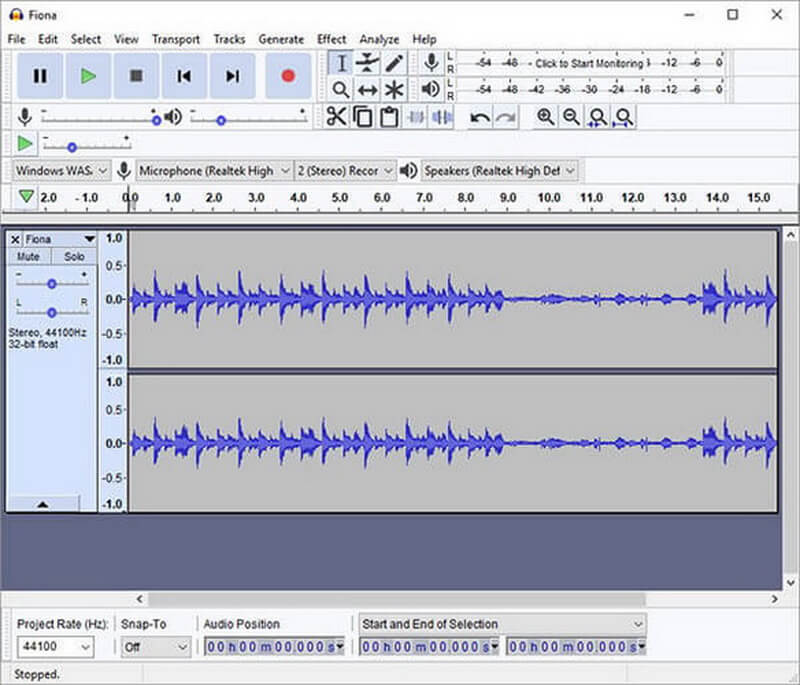Paste audio with the clipboard icon
Viewport: 800px width, 685px height.
point(389,117)
